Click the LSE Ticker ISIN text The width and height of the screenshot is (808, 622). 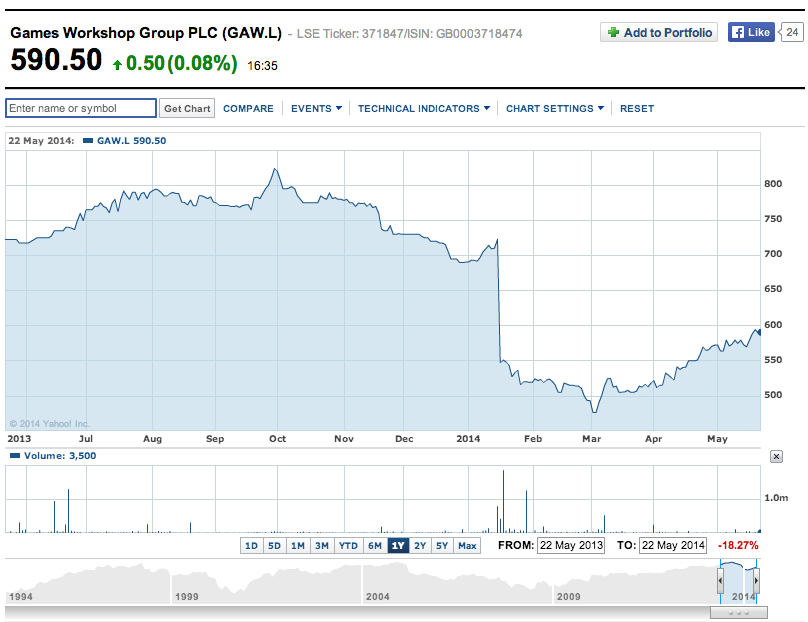(410, 34)
